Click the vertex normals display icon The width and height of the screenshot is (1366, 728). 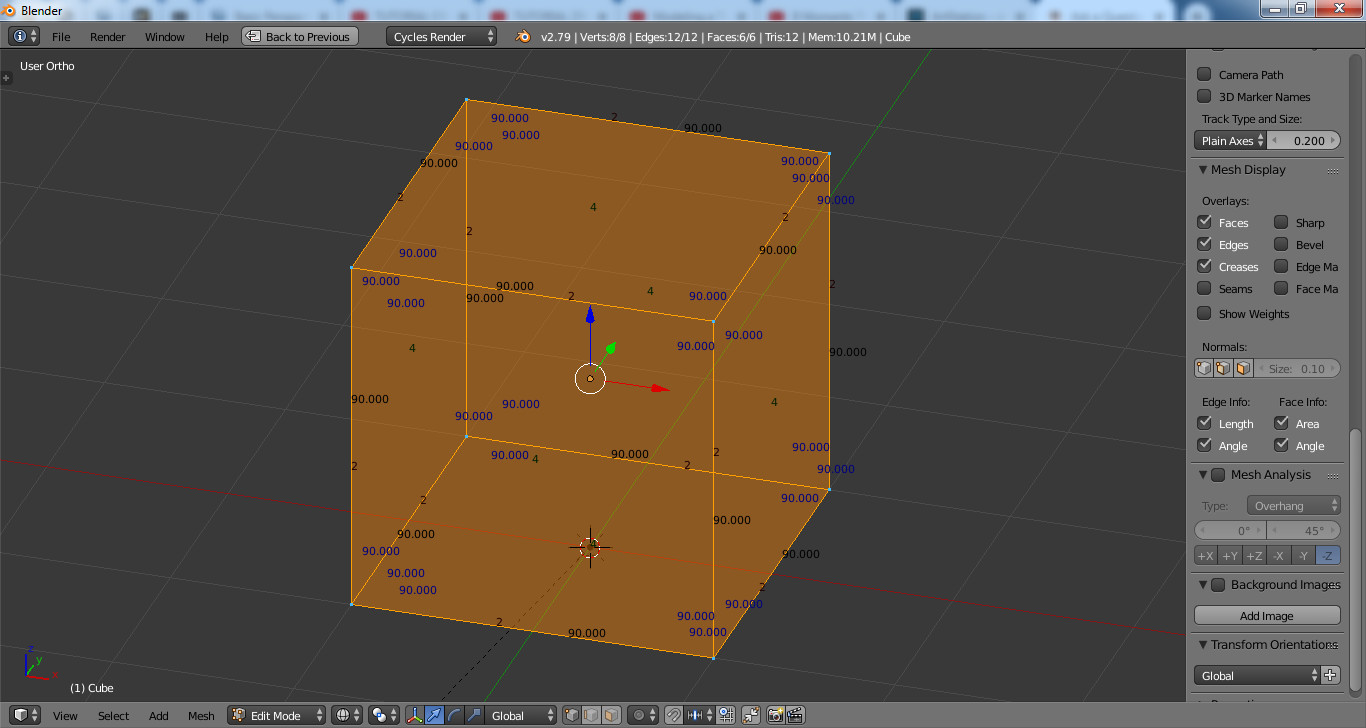1203,368
